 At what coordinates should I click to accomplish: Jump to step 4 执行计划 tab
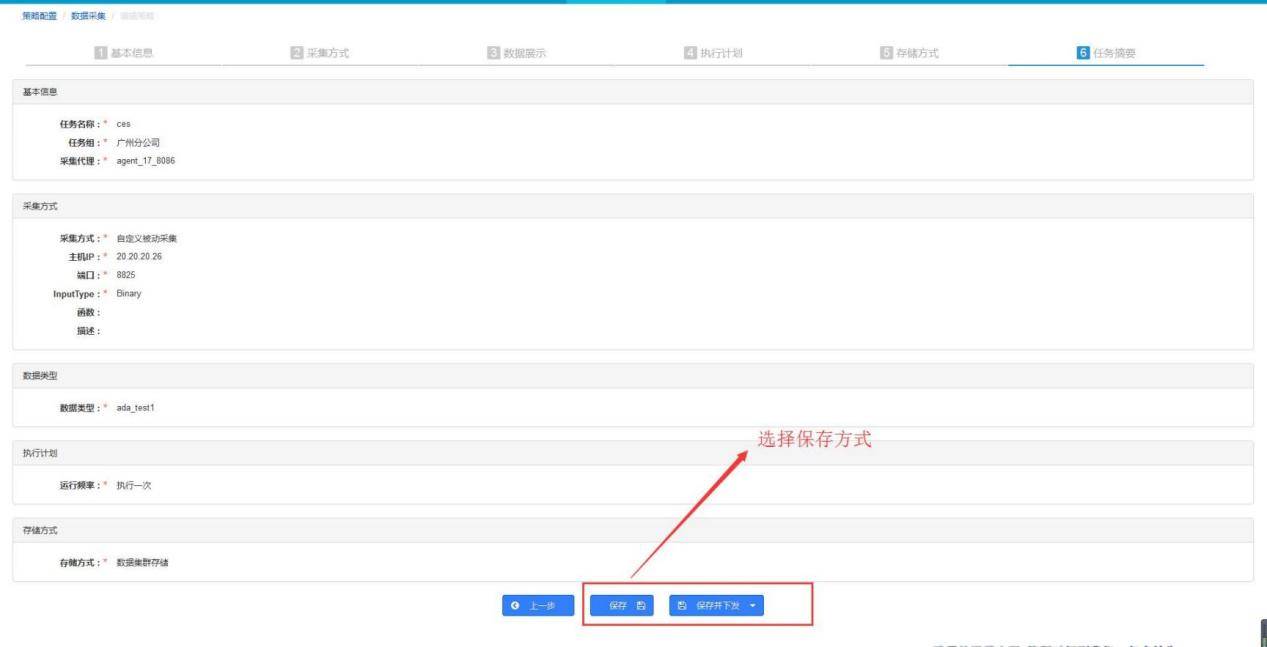pos(713,52)
